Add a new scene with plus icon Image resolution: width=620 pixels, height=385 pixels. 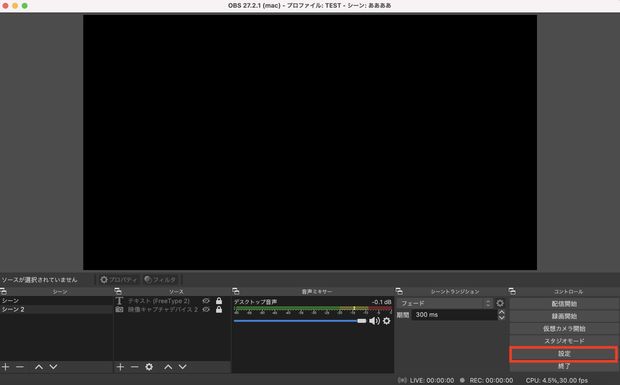(6, 367)
